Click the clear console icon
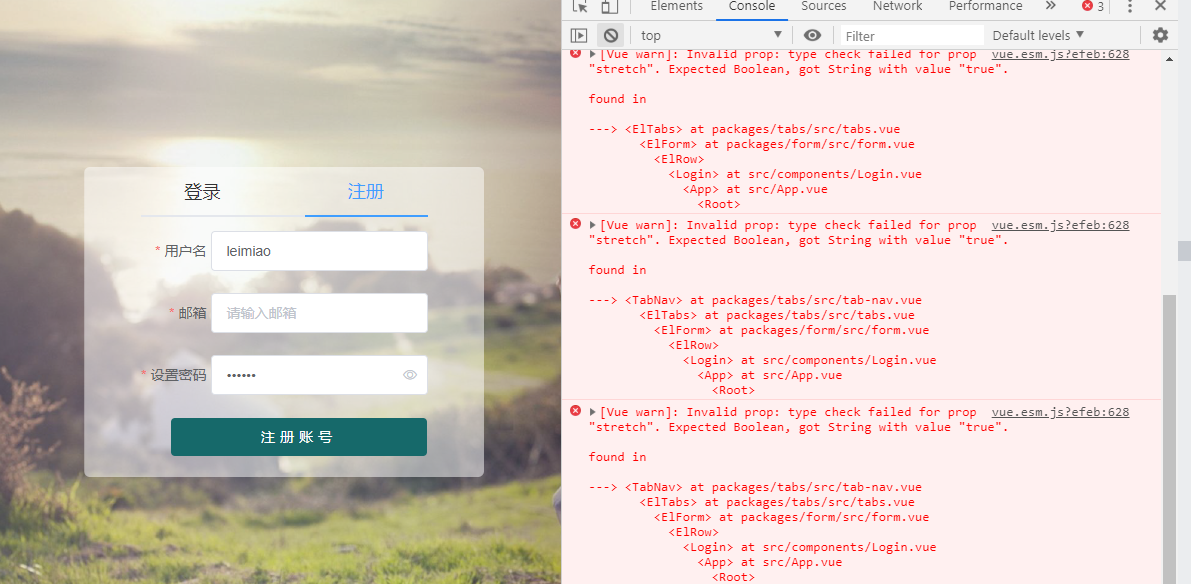 [610, 35]
